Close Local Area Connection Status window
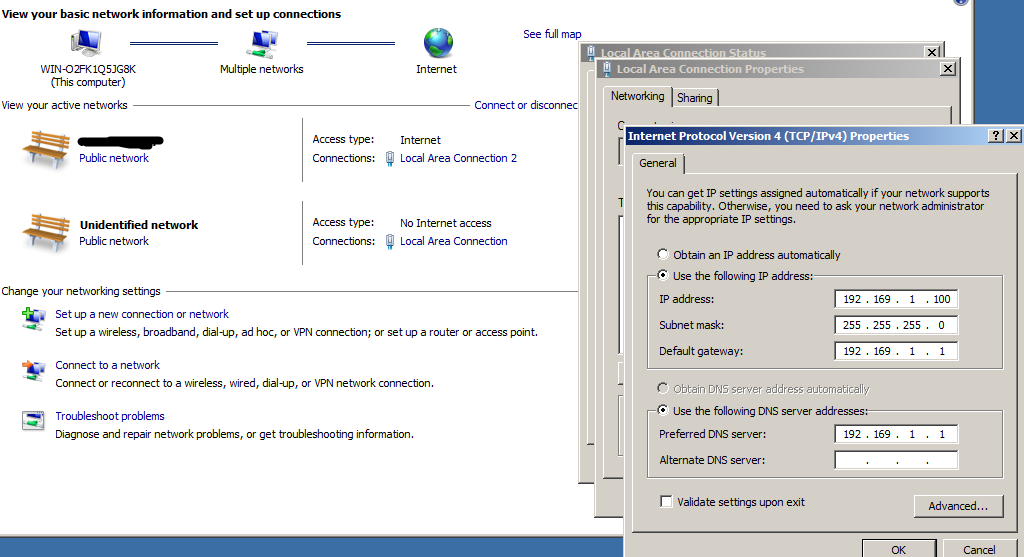 click(933, 52)
